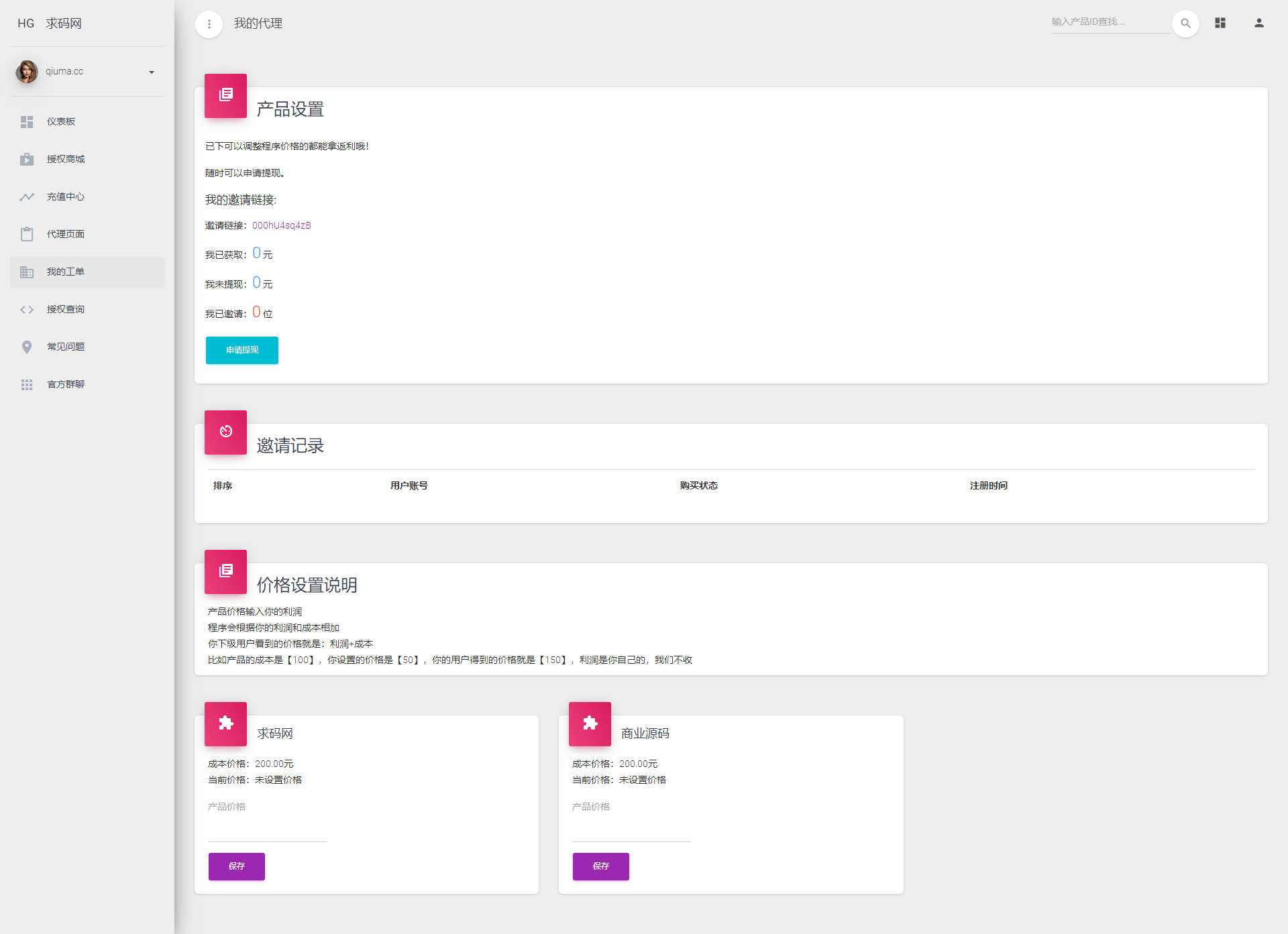Screen dimensions: 1288x934
Task: Open 代理页面 menu item
Action: click(x=87, y=234)
